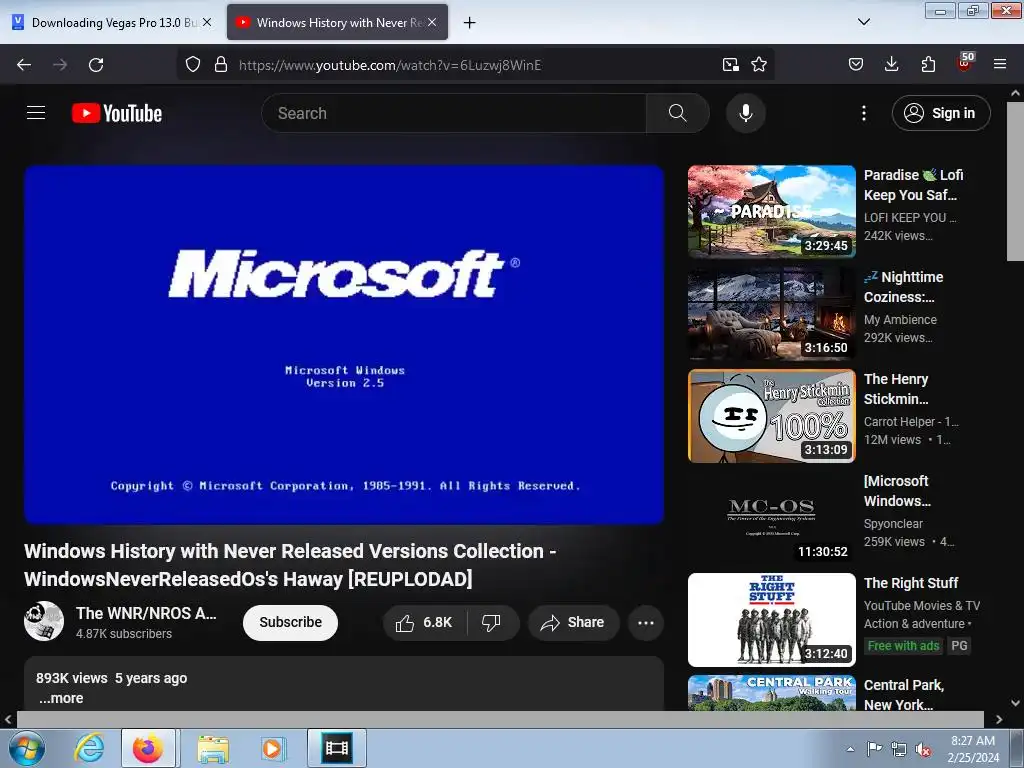The height and width of the screenshot is (768, 1024).
Task: Click the scroll down arrow on vertical scrollbar
Action: tap(1015, 703)
